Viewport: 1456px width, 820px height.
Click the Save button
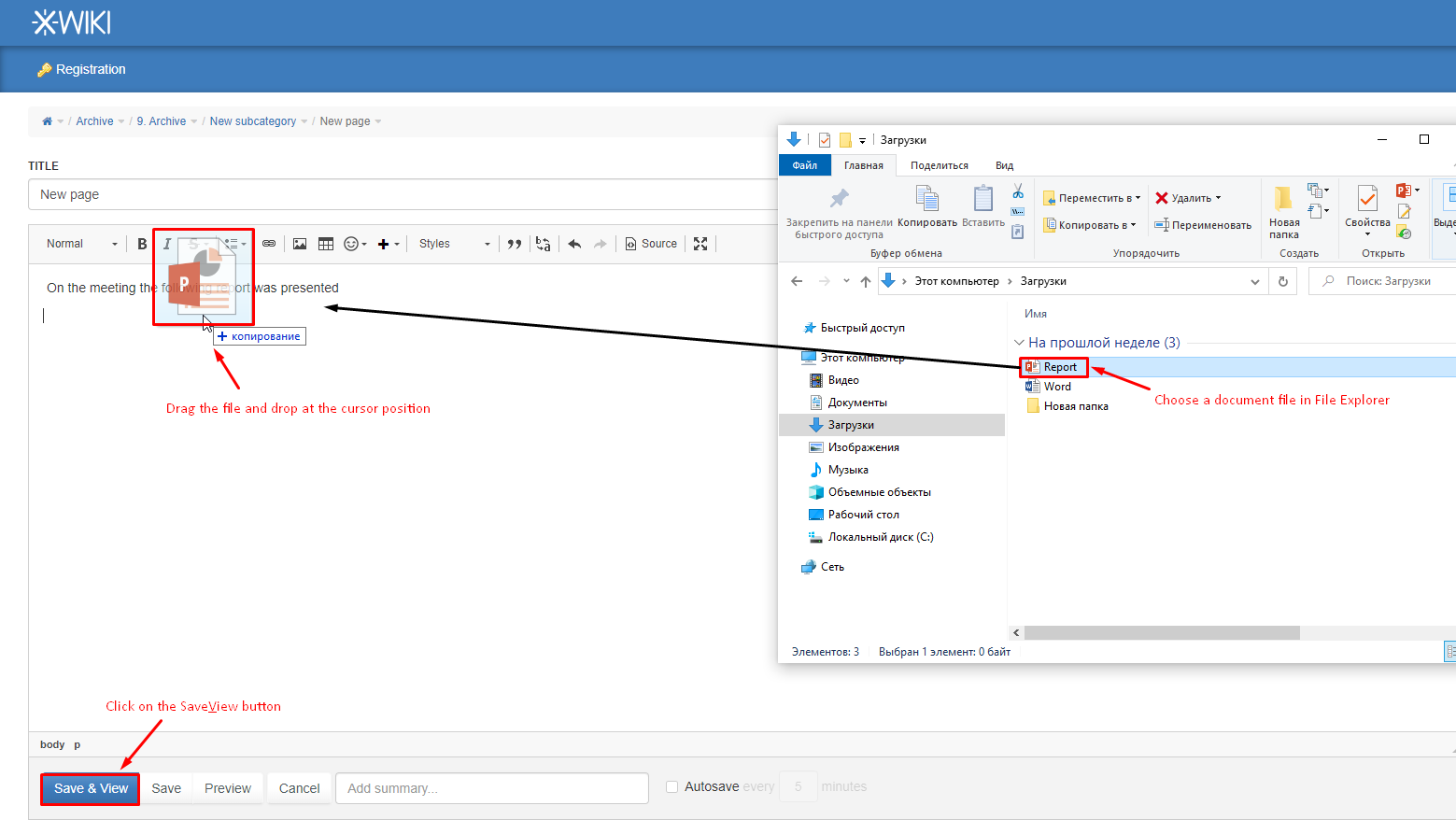(166, 788)
